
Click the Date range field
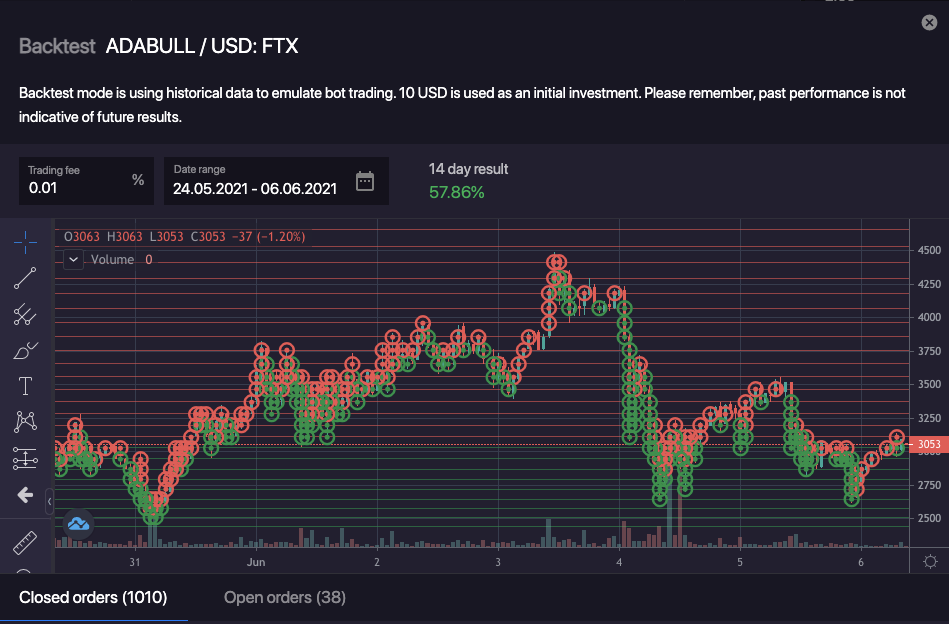point(255,187)
